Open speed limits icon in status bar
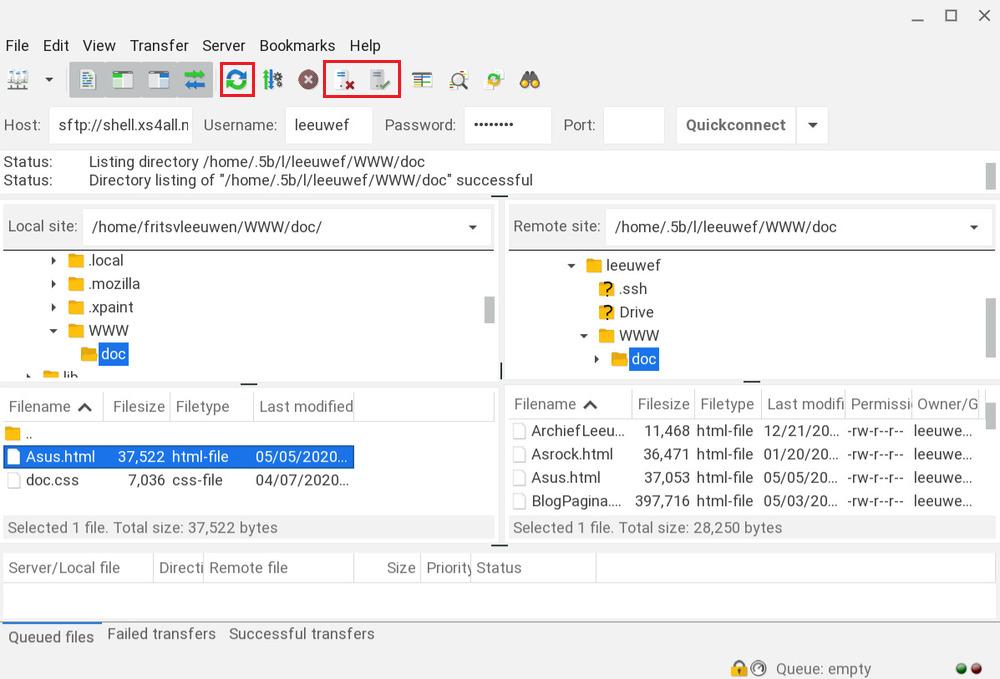The width and height of the screenshot is (1000, 679). coord(758,668)
